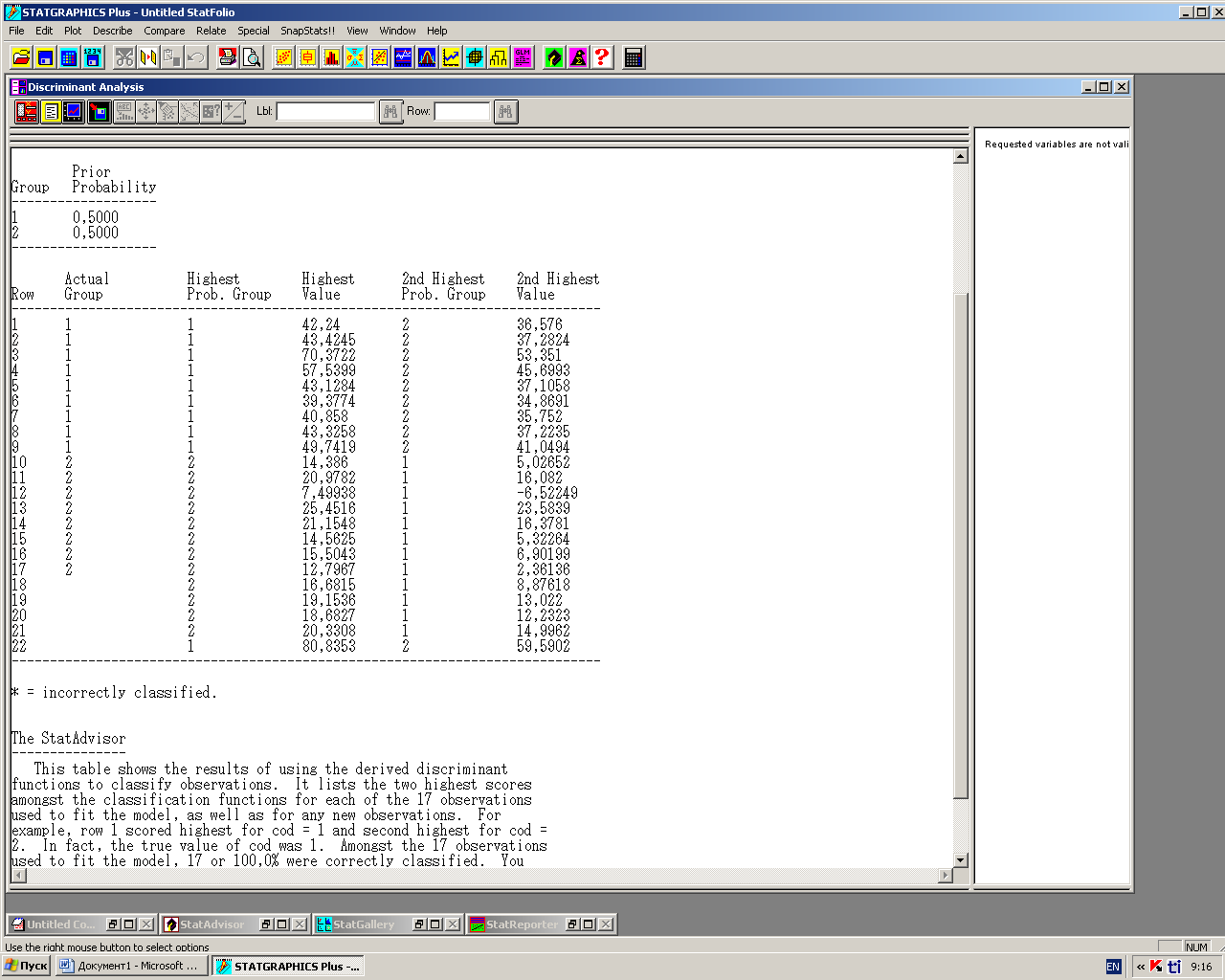Viewport: 1225px width, 980px height.
Task: Click the Save Data File icon labeled 1234
Action: point(93,57)
